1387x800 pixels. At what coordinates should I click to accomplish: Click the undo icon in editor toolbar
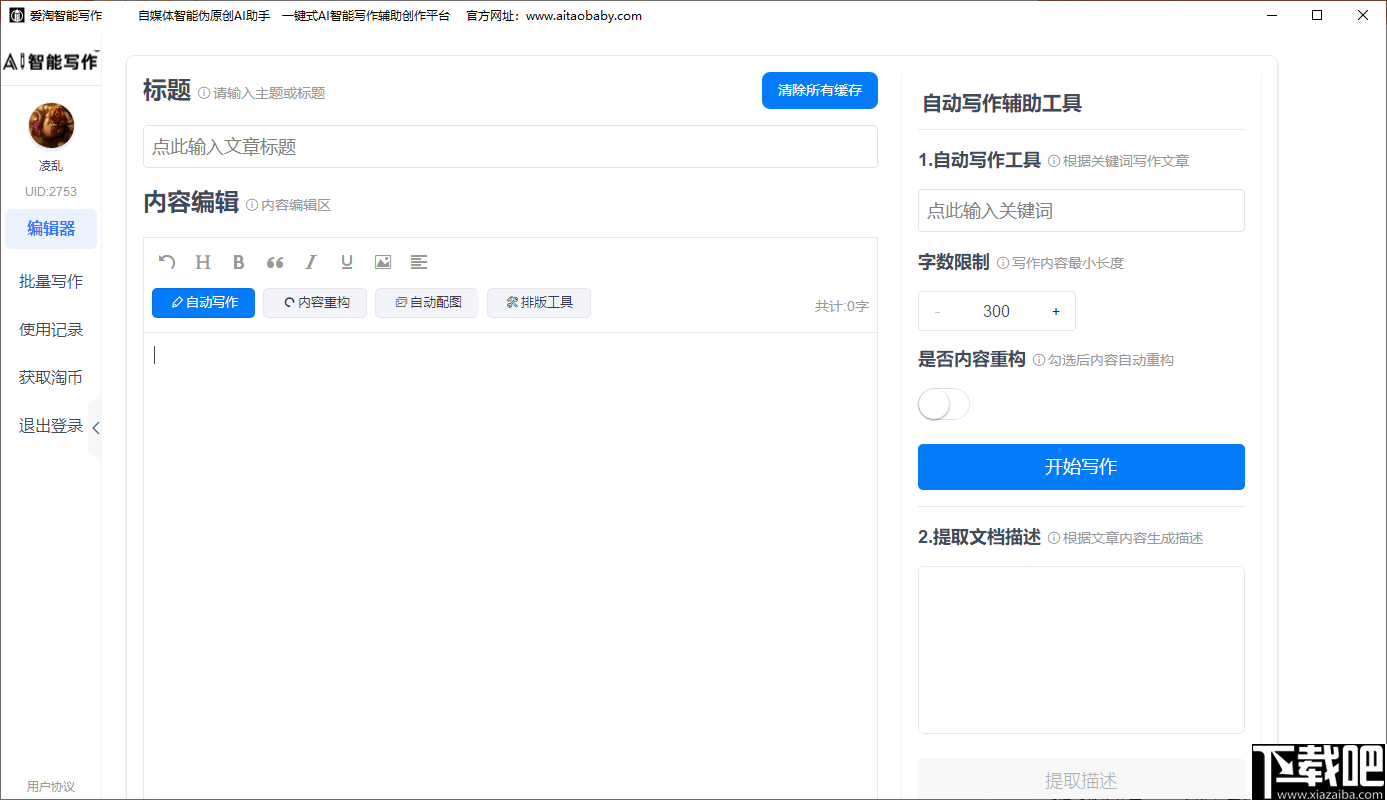(167, 262)
